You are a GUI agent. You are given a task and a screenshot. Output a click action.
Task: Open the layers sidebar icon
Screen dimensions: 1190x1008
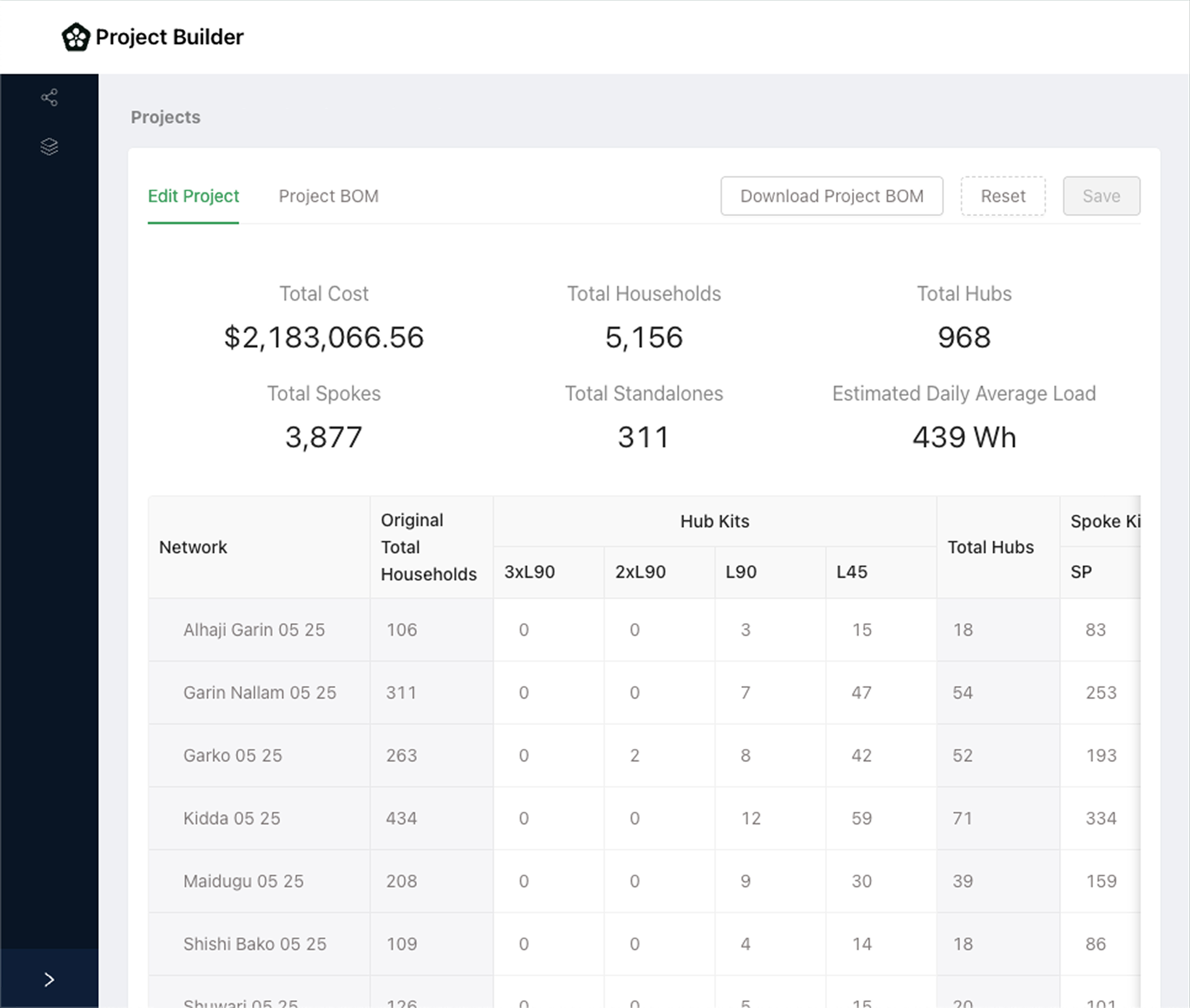click(x=49, y=147)
